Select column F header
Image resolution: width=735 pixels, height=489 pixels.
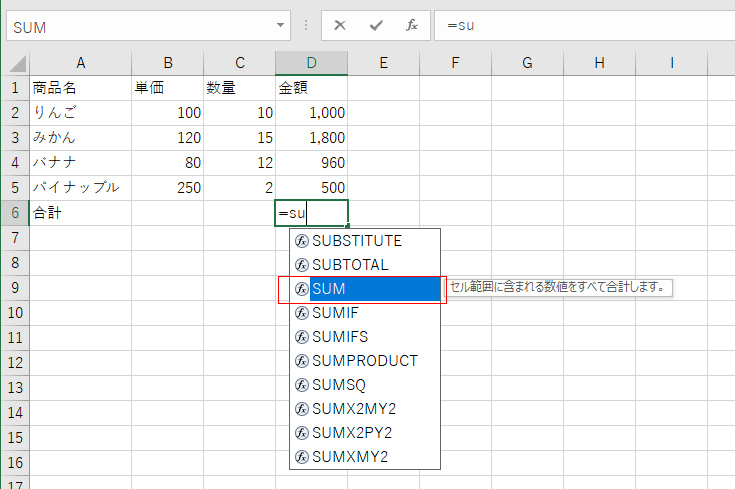point(455,63)
